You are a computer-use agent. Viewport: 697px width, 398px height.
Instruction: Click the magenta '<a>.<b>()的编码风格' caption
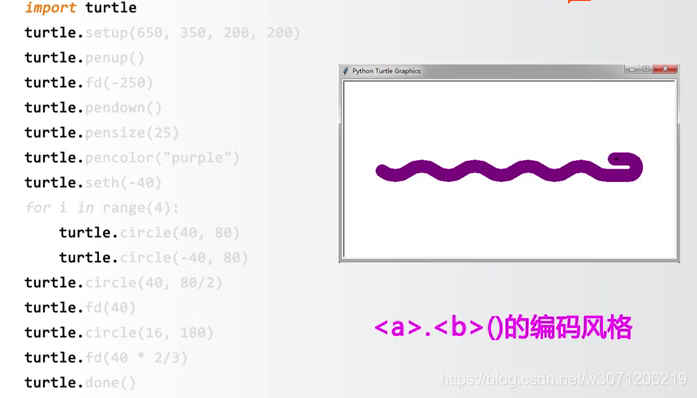(x=503, y=327)
